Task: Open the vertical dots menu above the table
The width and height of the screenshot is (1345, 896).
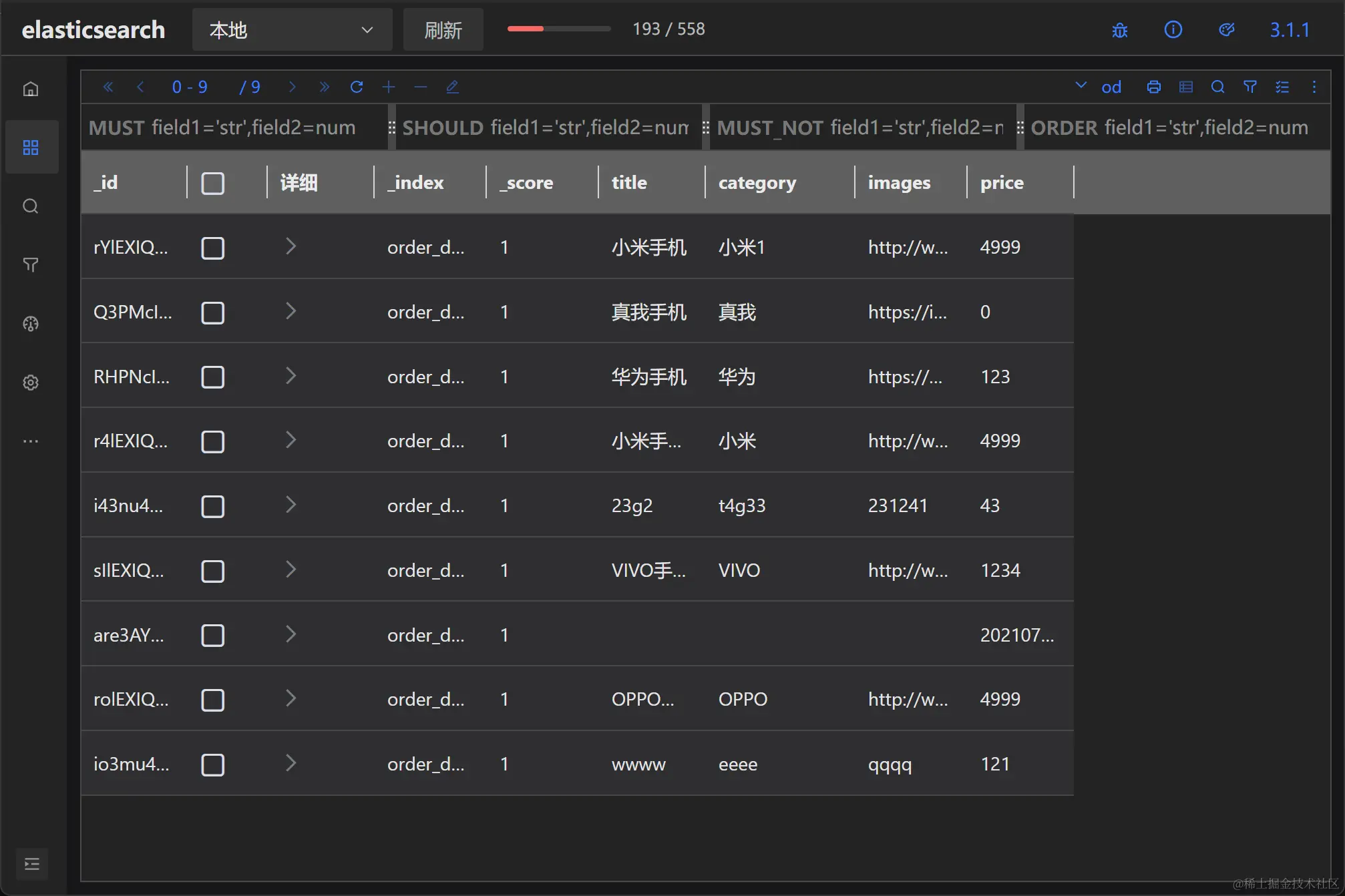Action: coord(1314,87)
